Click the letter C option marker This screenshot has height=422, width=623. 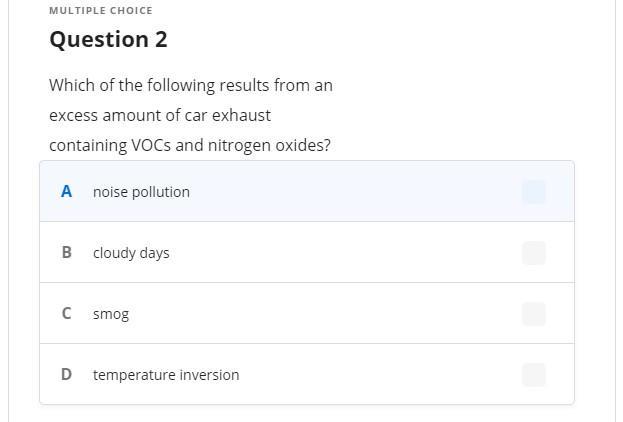pyautogui.click(x=66, y=314)
